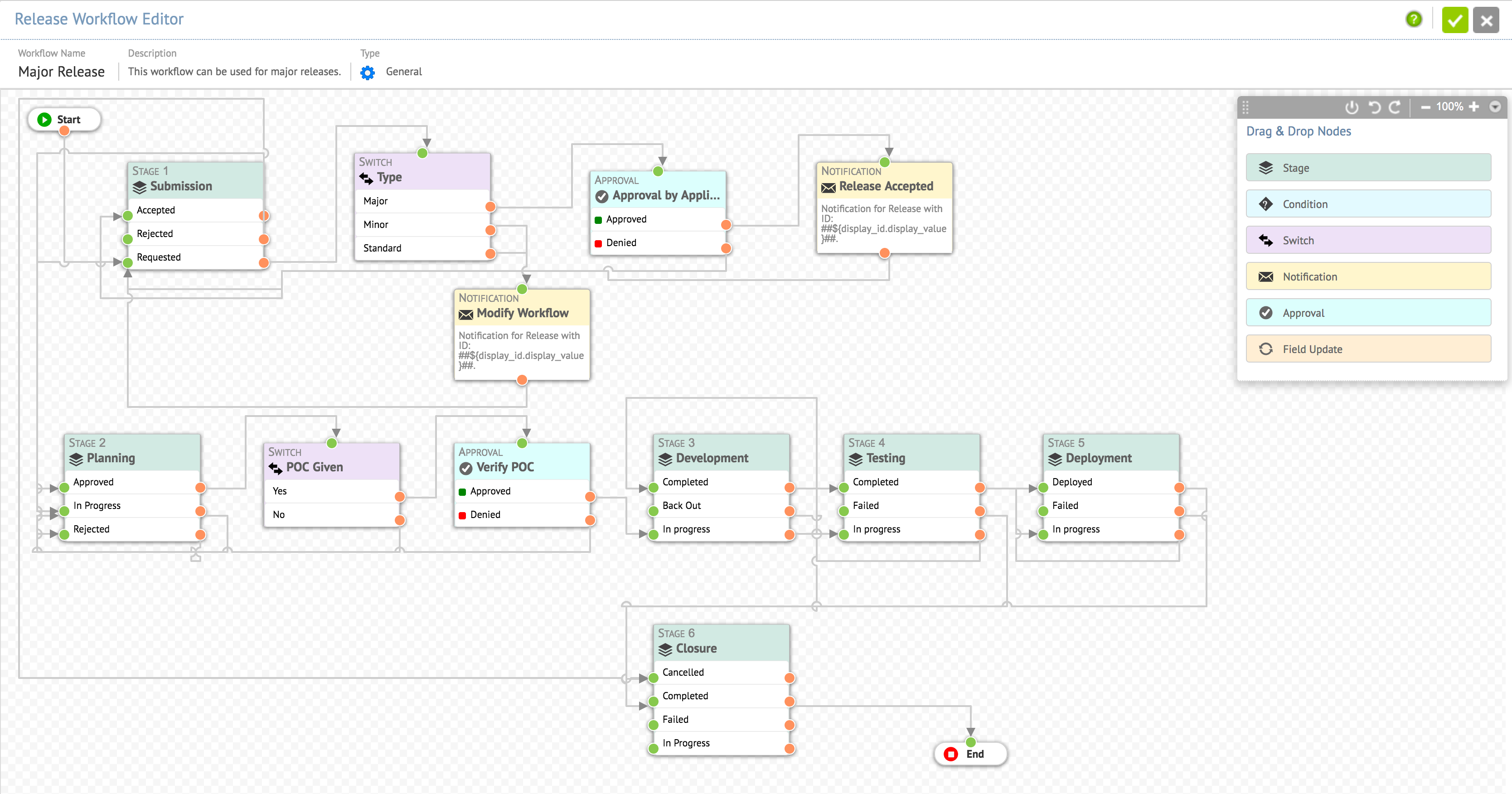Edit the workflow description text
The height and width of the screenshot is (794, 1512).
[x=234, y=72]
